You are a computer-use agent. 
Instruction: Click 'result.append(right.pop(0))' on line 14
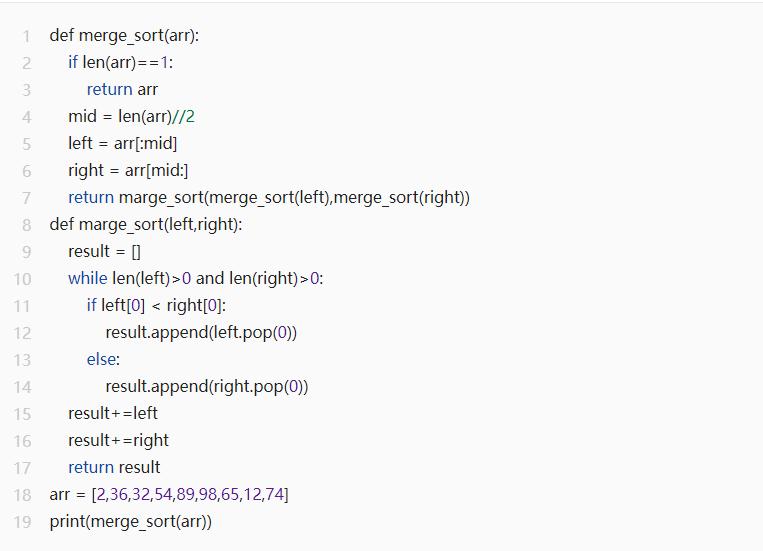(x=206, y=386)
